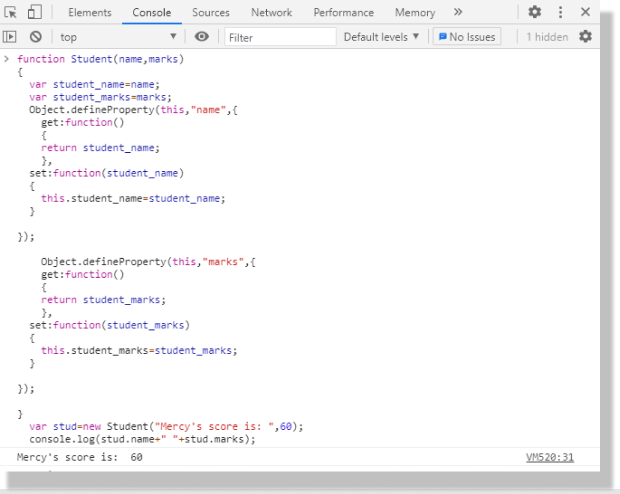620x494 pixels.
Task: Click the 1 hidden messages label
Action: [x=547, y=37]
